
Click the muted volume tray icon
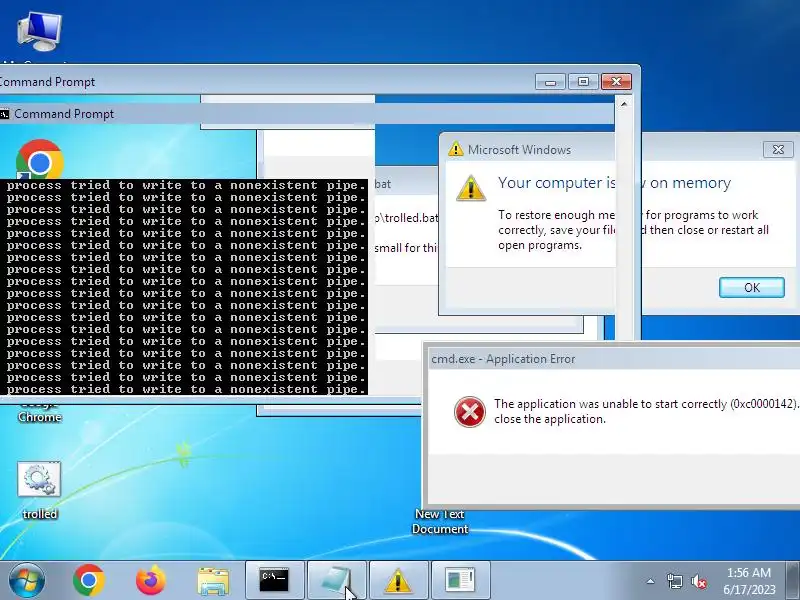coord(699,581)
